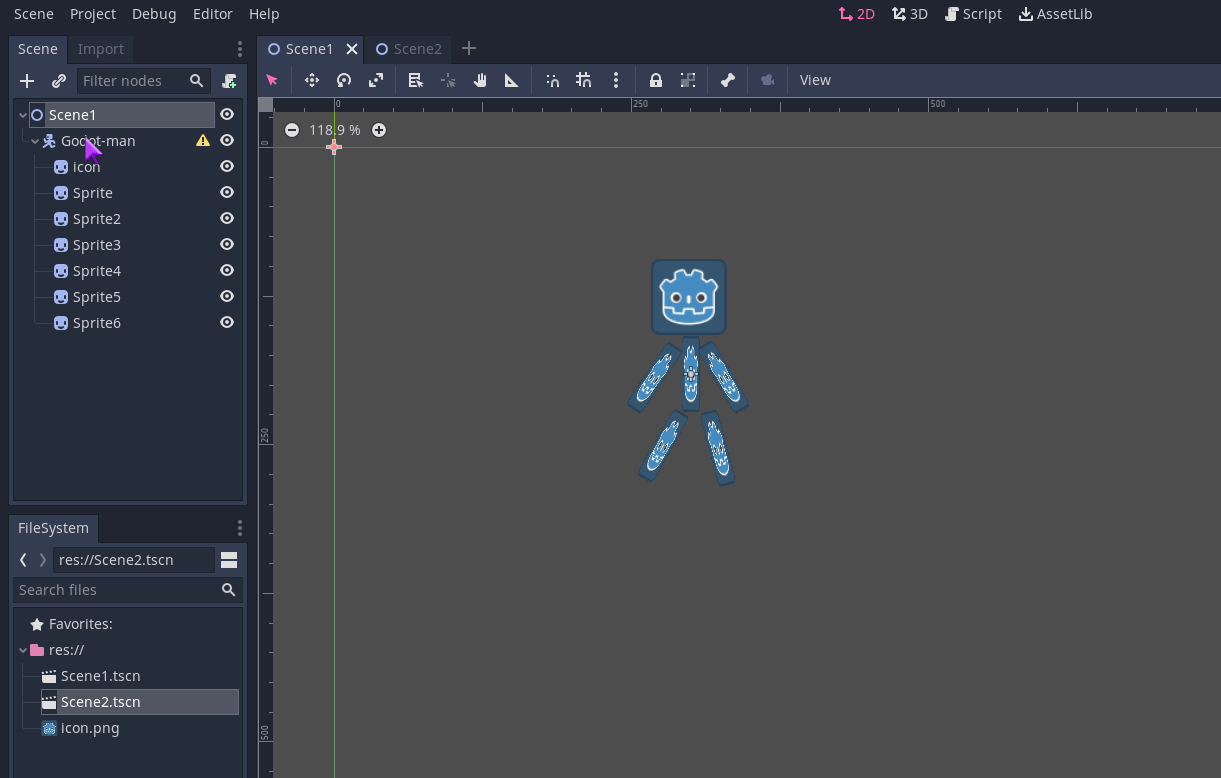The height and width of the screenshot is (778, 1221).
Task: Toggle smart snapping icon
Action: tap(552, 80)
